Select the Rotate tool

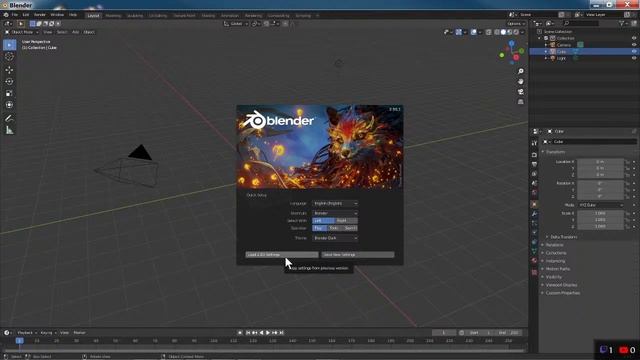click(x=9, y=82)
